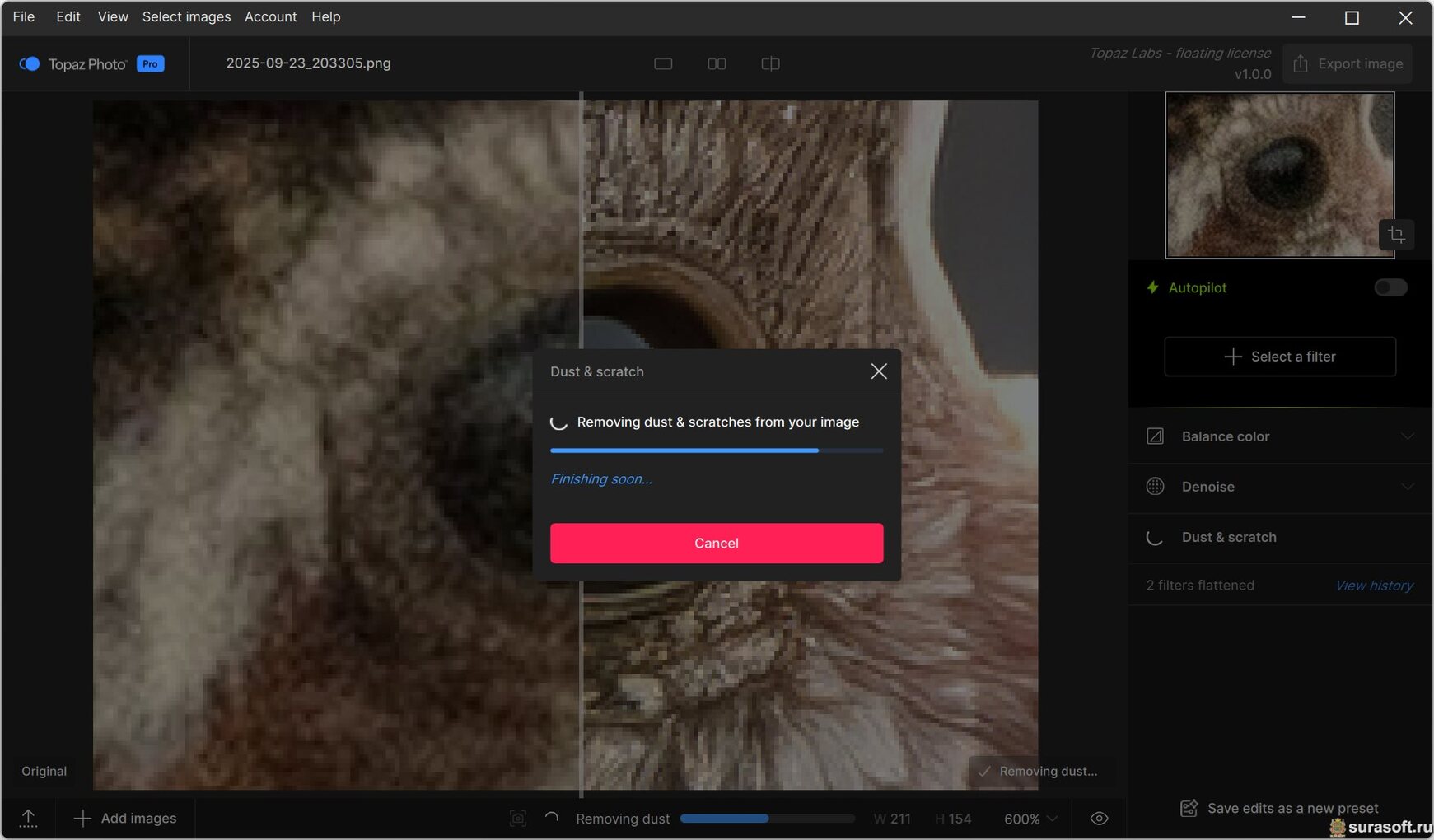Cancel the dust removal process
The width and height of the screenshot is (1434, 840).
tap(716, 543)
